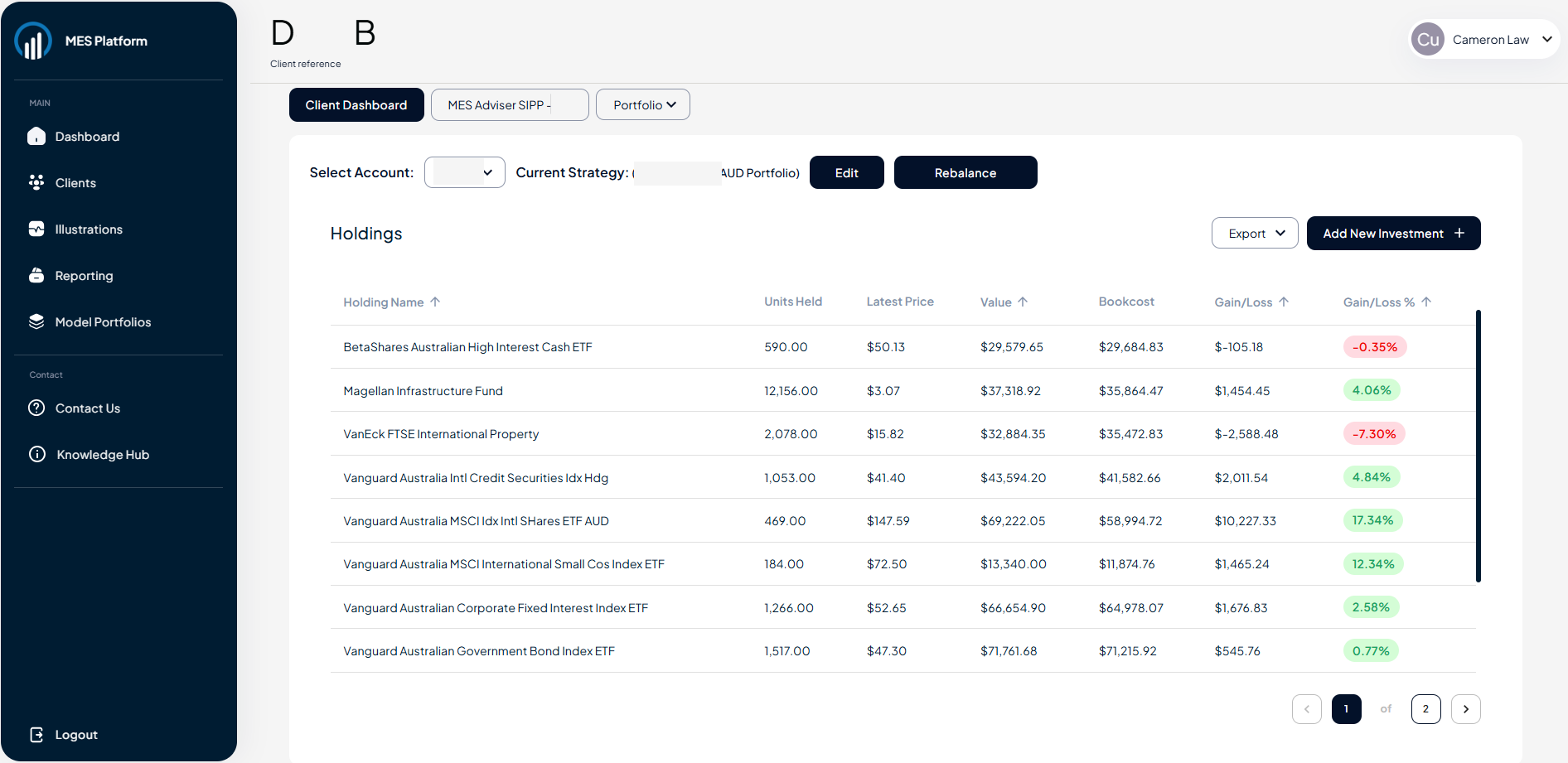The image size is (1568, 763).
Task: Select the Model Portfolios layers icon
Action: tap(36, 322)
